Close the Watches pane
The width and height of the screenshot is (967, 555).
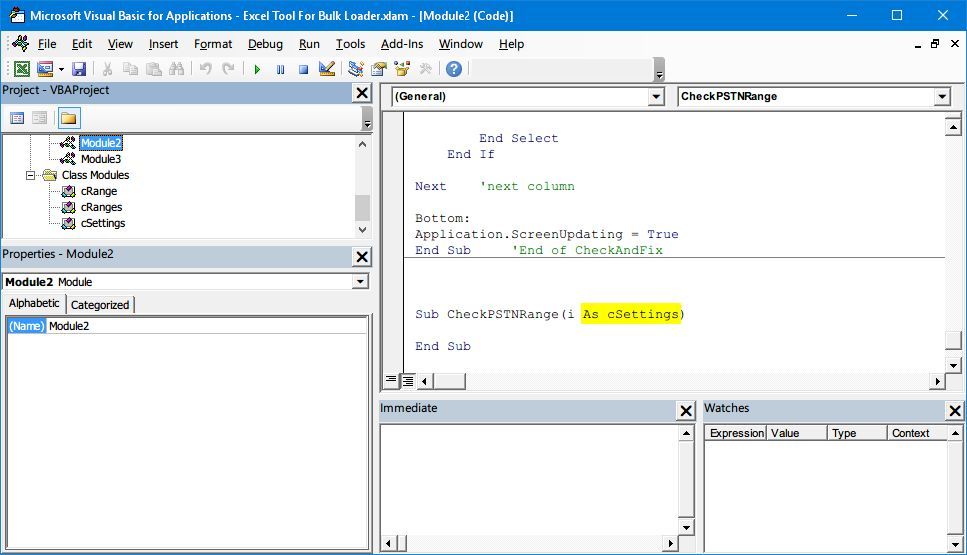[955, 411]
